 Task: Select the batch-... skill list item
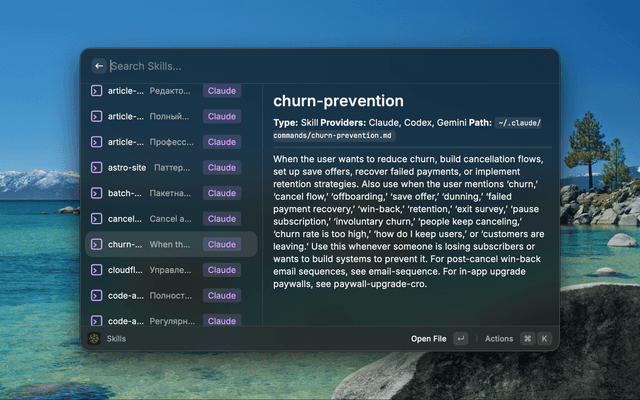[171, 193]
